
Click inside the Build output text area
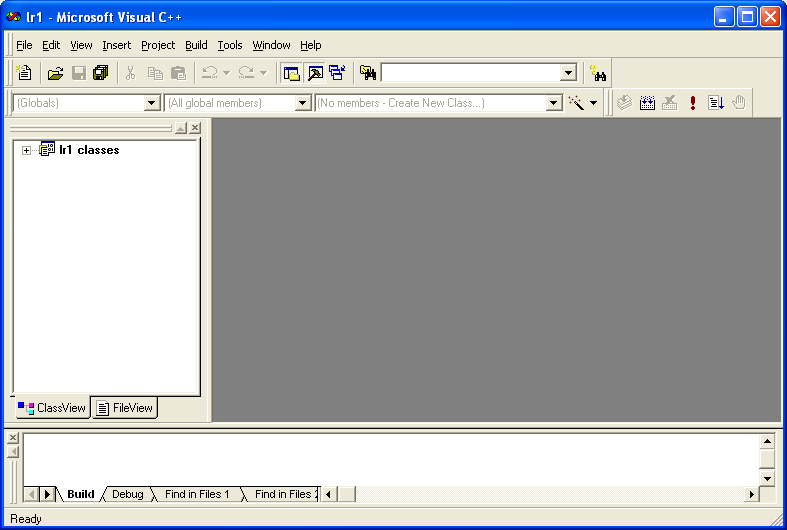[x=391, y=459]
